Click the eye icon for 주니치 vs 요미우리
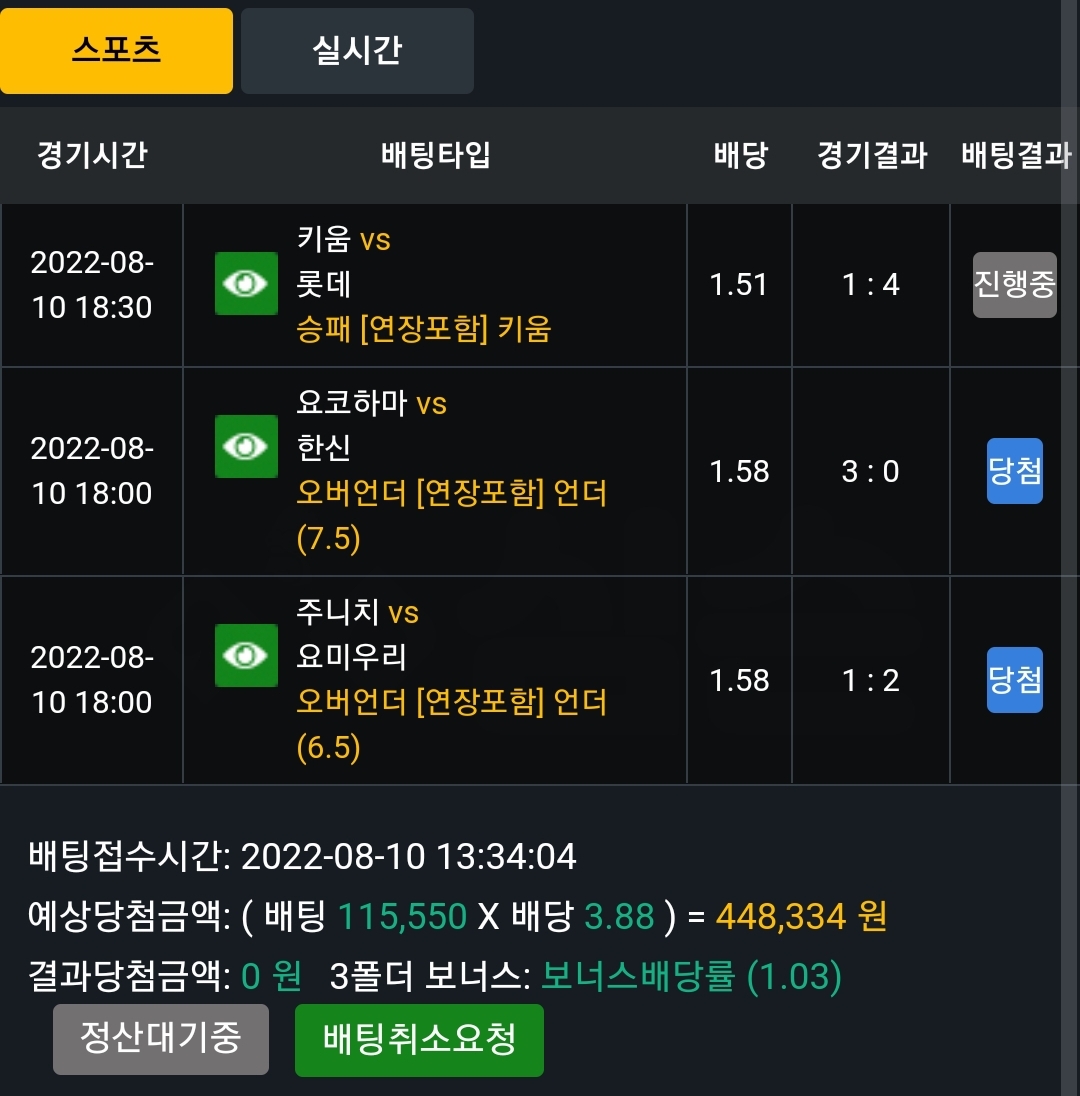This screenshot has width=1080, height=1096. (246, 656)
